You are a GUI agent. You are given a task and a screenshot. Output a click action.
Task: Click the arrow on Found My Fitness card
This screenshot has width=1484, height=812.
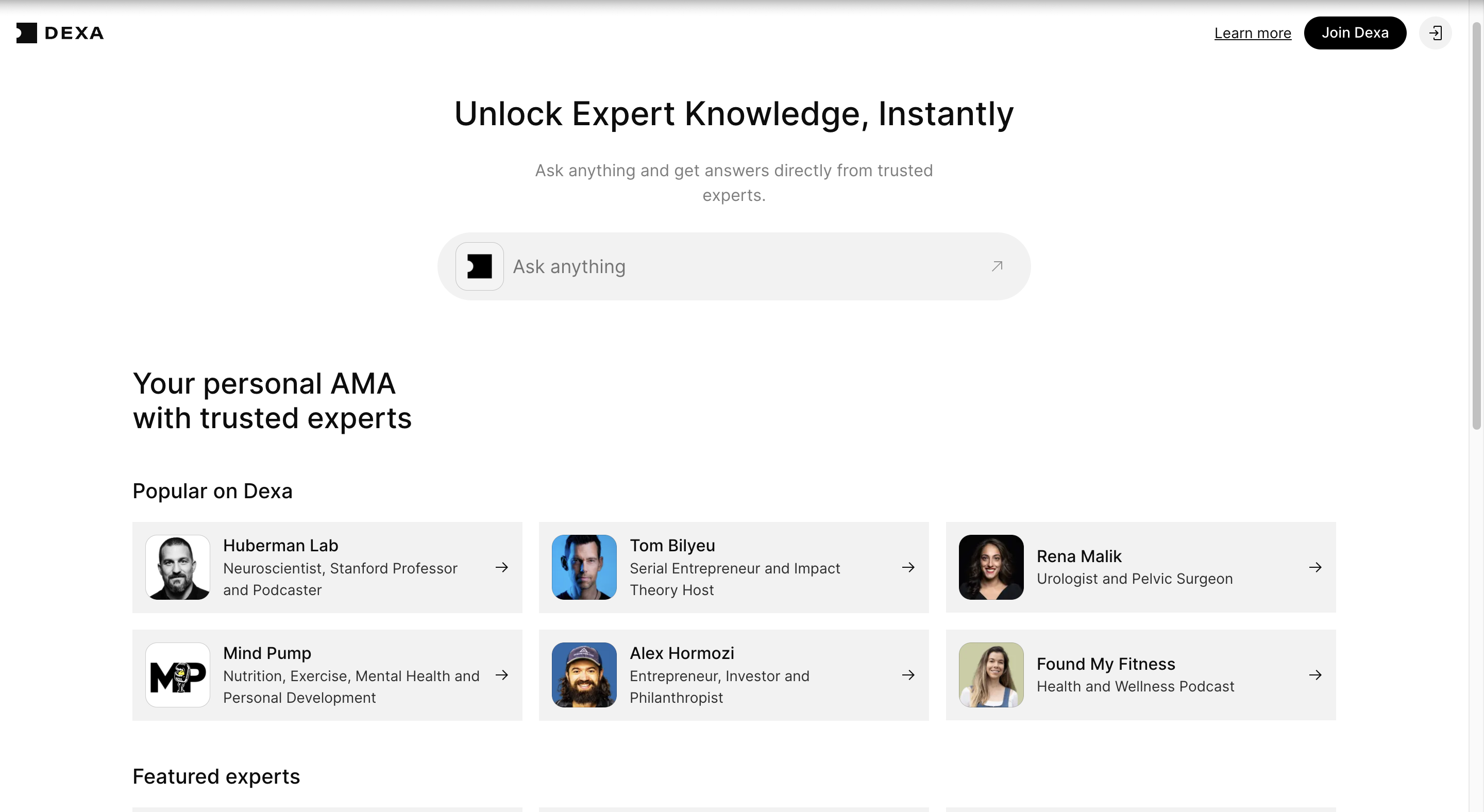[x=1315, y=675]
